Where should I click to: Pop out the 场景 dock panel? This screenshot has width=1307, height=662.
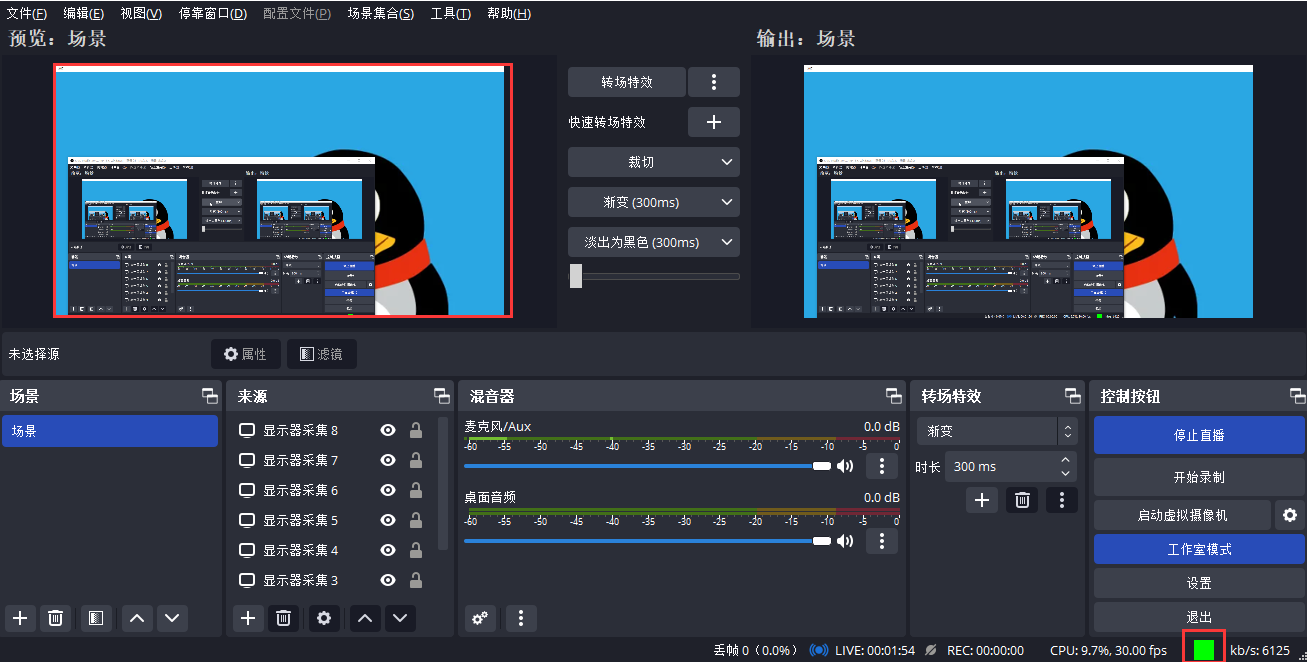(x=209, y=396)
